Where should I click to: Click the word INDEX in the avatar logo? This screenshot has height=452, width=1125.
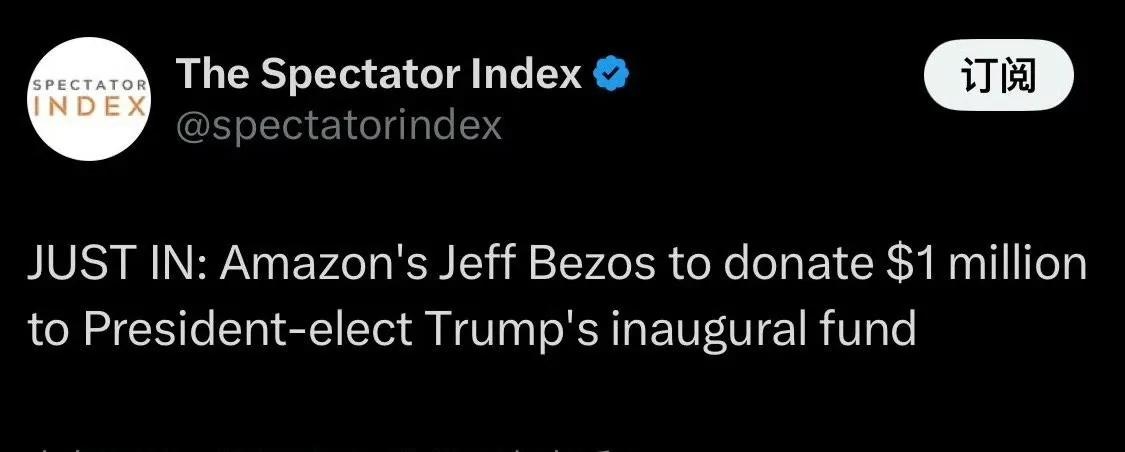coord(89,106)
